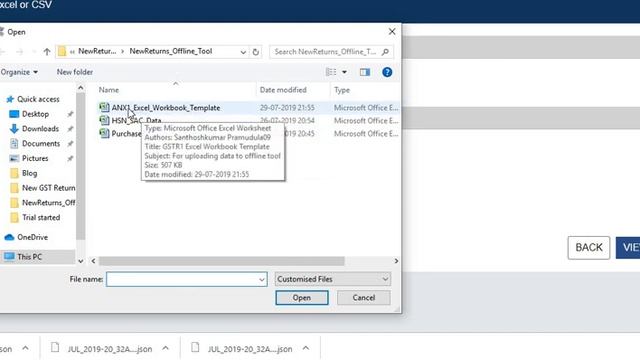640x360 pixels.
Task: Click BACK button in web page
Action: tap(589, 247)
